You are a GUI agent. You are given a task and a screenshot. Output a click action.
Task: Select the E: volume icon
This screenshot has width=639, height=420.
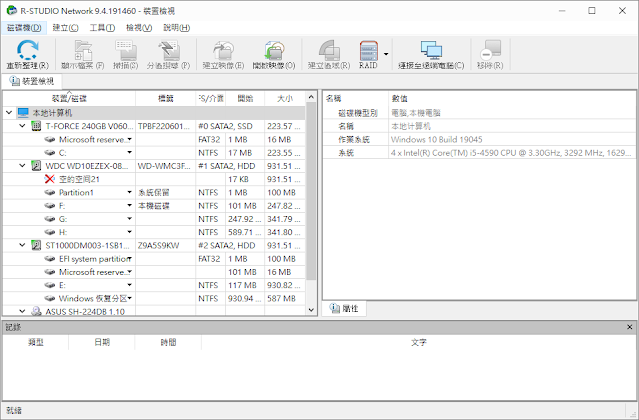pyautogui.click(x=50, y=285)
